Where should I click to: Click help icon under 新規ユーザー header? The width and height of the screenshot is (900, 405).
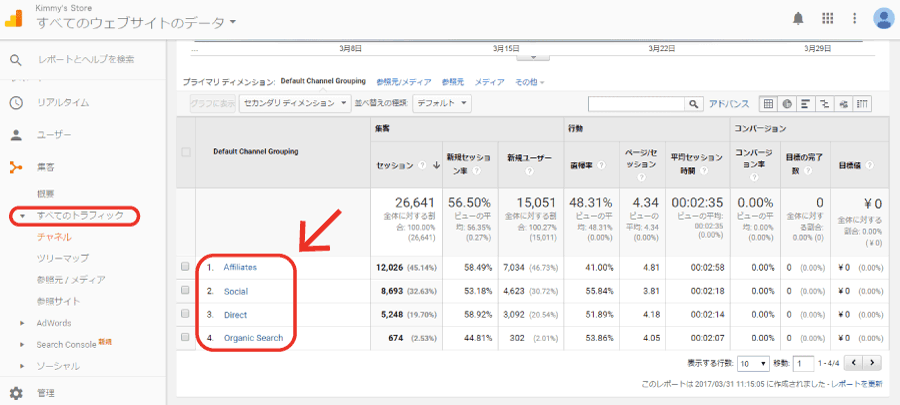(529, 171)
